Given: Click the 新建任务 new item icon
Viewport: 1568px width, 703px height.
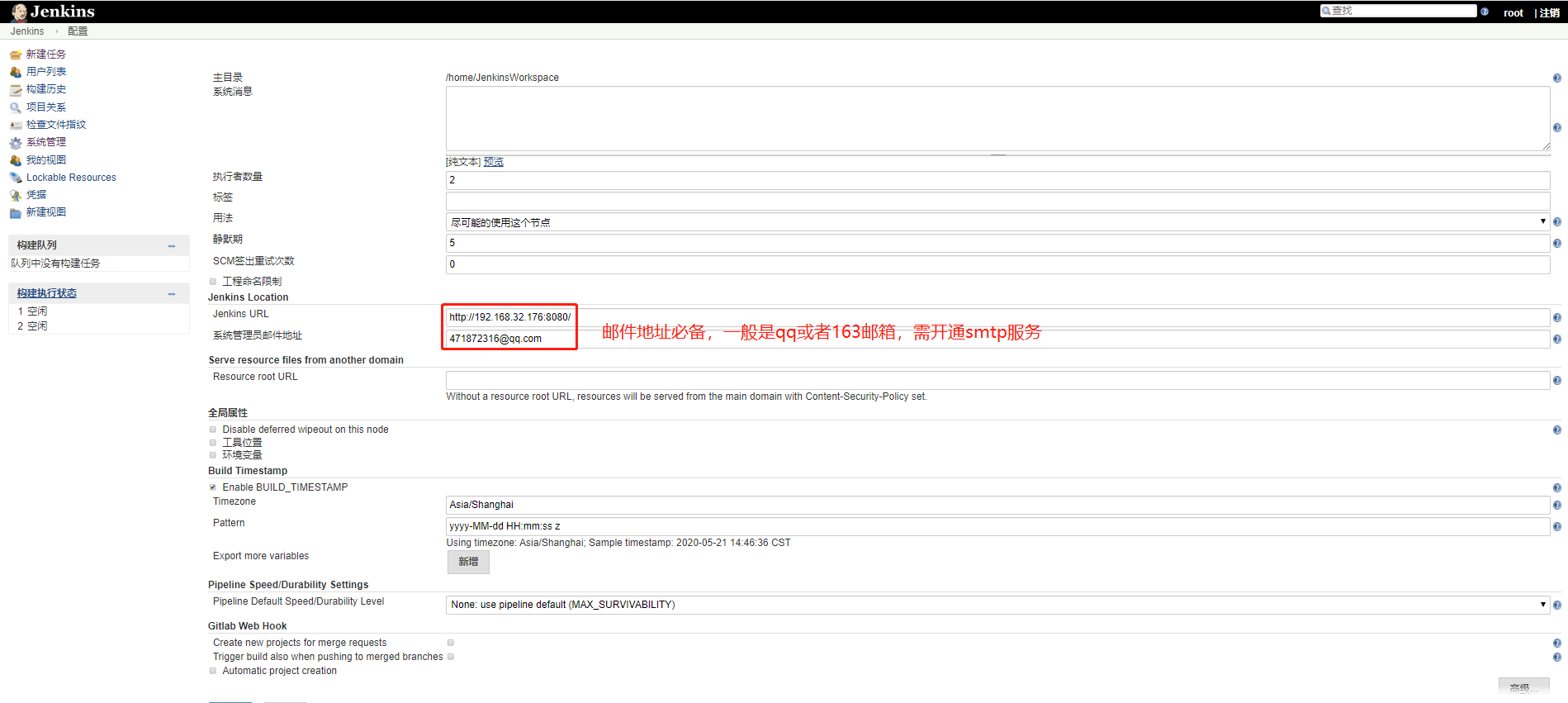Looking at the screenshot, I should pos(16,55).
